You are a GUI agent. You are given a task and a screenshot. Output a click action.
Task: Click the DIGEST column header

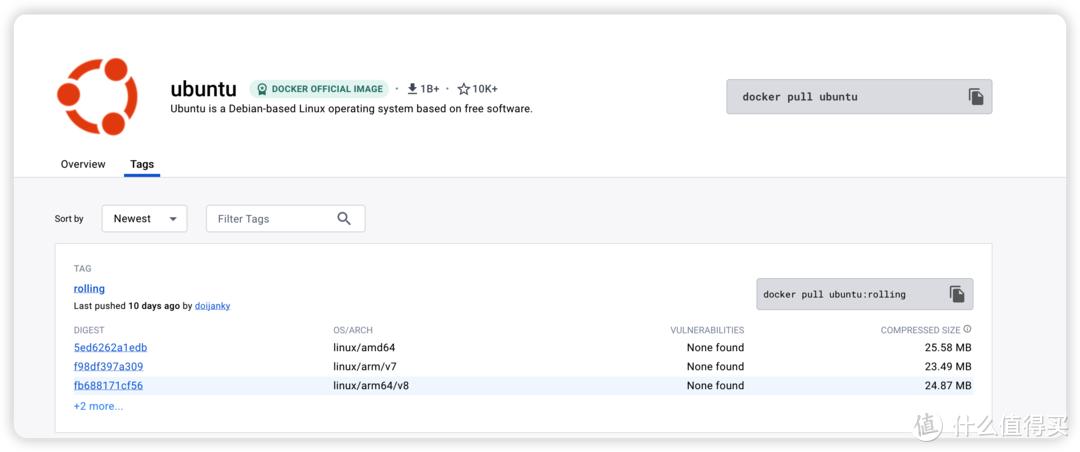click(89, 330)
